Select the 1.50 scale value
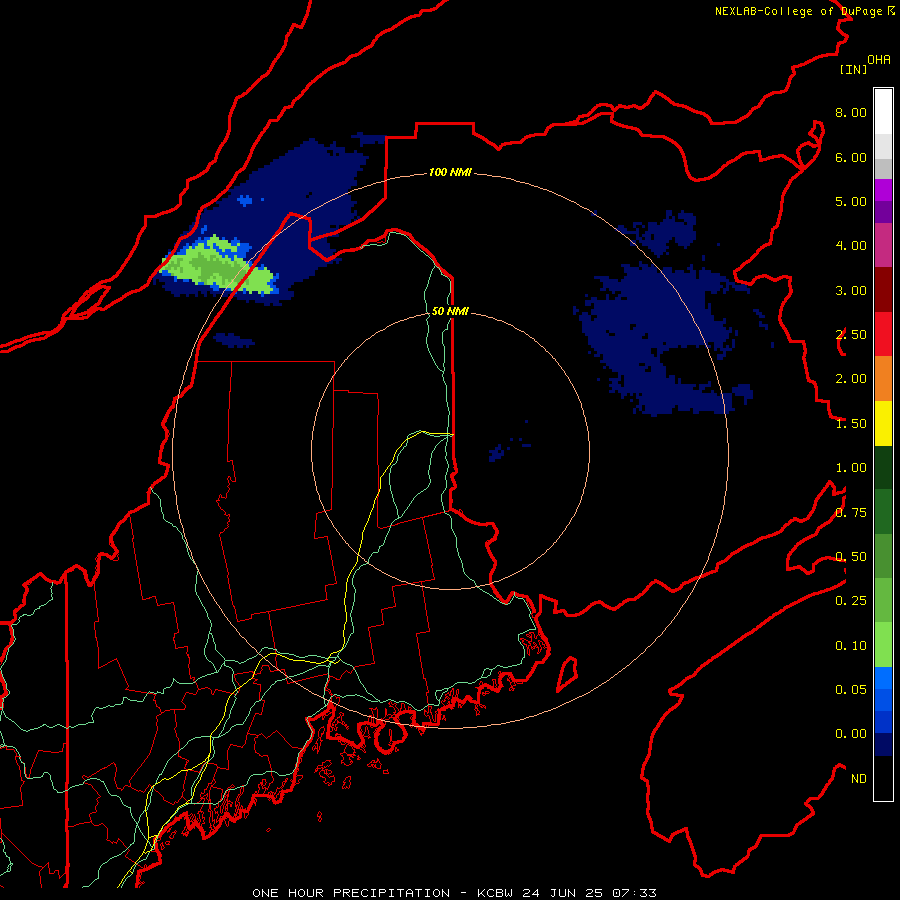900x900 pixels. click(851, 424)
